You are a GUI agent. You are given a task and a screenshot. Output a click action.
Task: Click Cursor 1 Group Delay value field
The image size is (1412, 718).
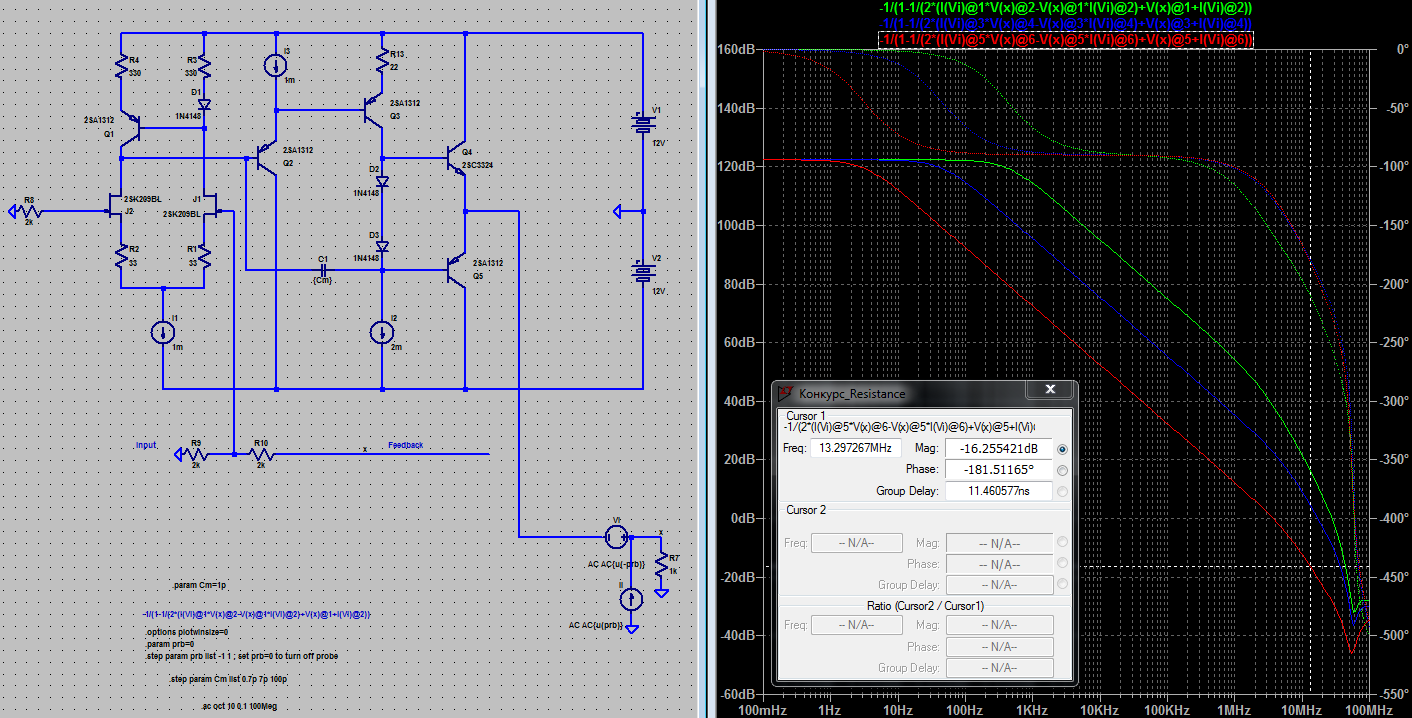[998, 491]
